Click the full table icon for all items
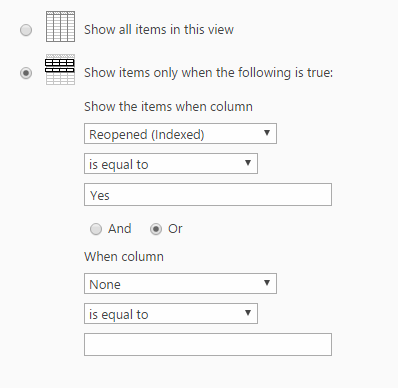The image size is (398, 388). click(60, 26)
